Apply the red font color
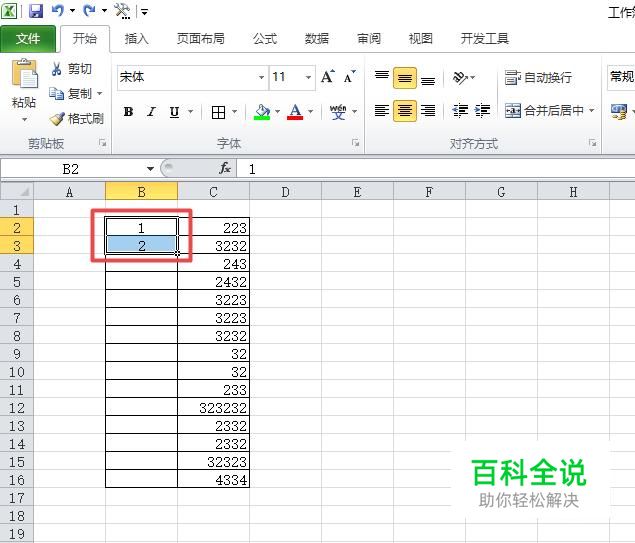635x543 pixels. 295,112
